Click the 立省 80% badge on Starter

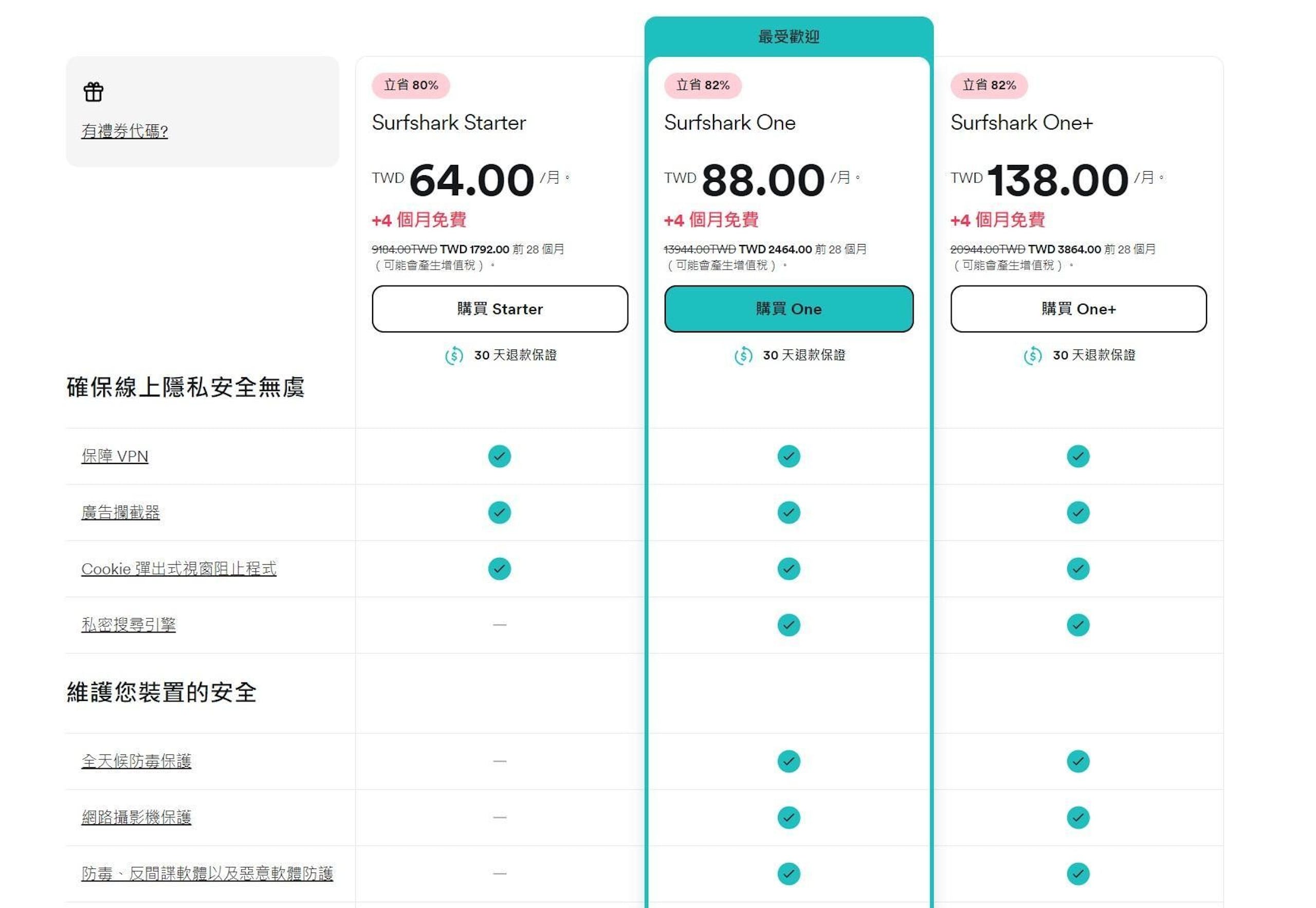tap(411, 85)
